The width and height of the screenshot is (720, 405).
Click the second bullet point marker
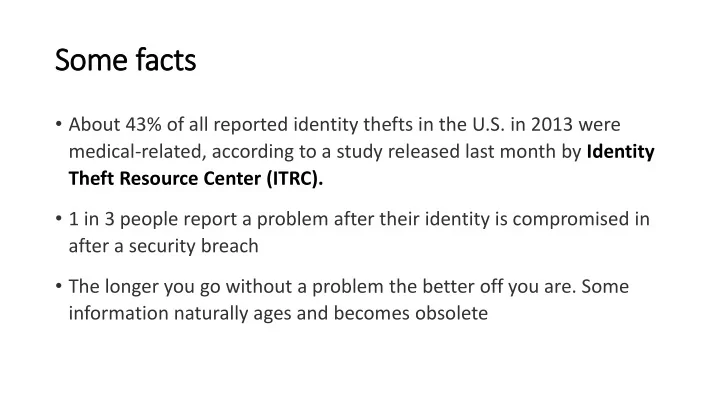pyautogui.click(x=58, y=219)
